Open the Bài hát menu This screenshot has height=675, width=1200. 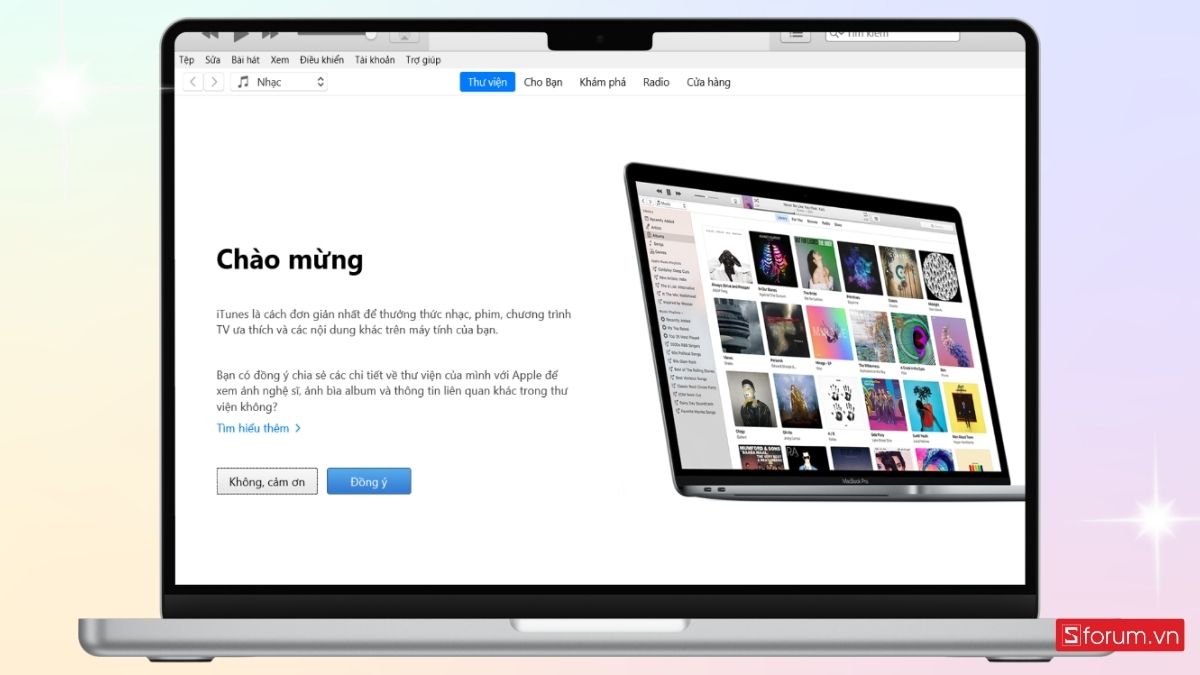[245, 60]
